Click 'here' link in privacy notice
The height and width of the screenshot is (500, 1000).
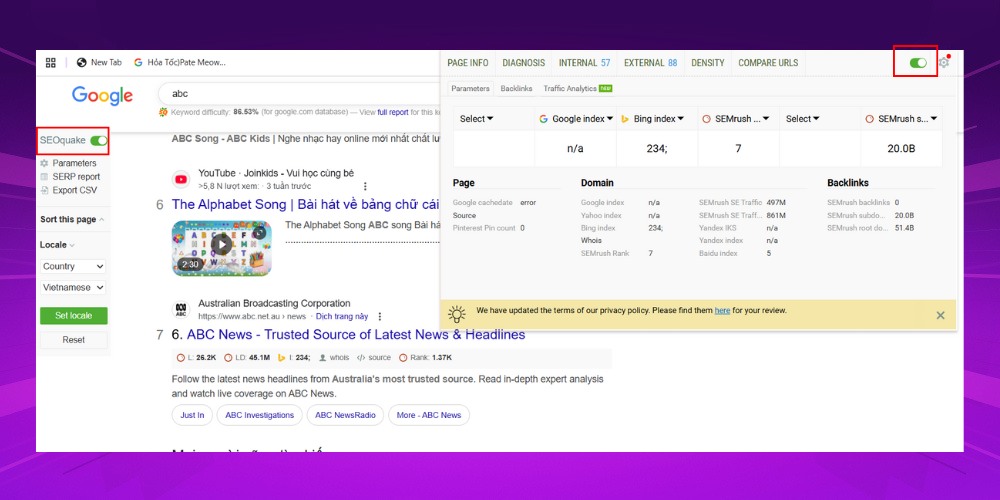point(722,311)
